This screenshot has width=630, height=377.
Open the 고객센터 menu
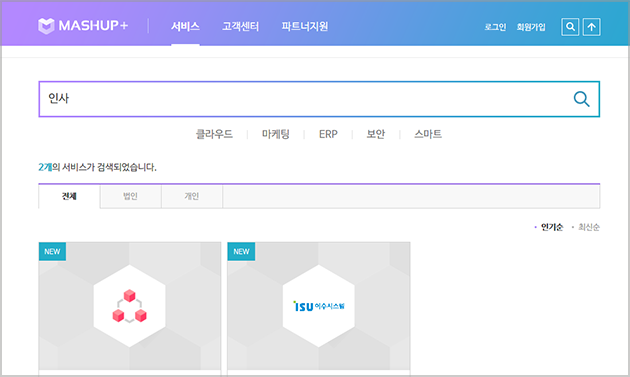(240, 27)
